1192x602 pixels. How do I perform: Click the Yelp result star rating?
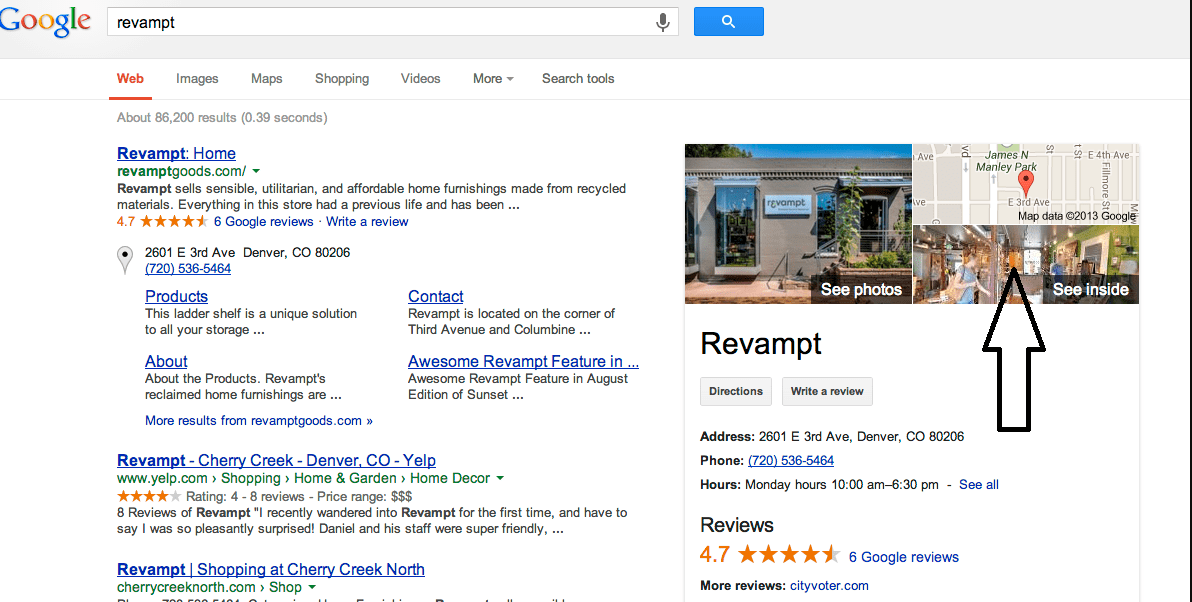[x=149, y=496]
